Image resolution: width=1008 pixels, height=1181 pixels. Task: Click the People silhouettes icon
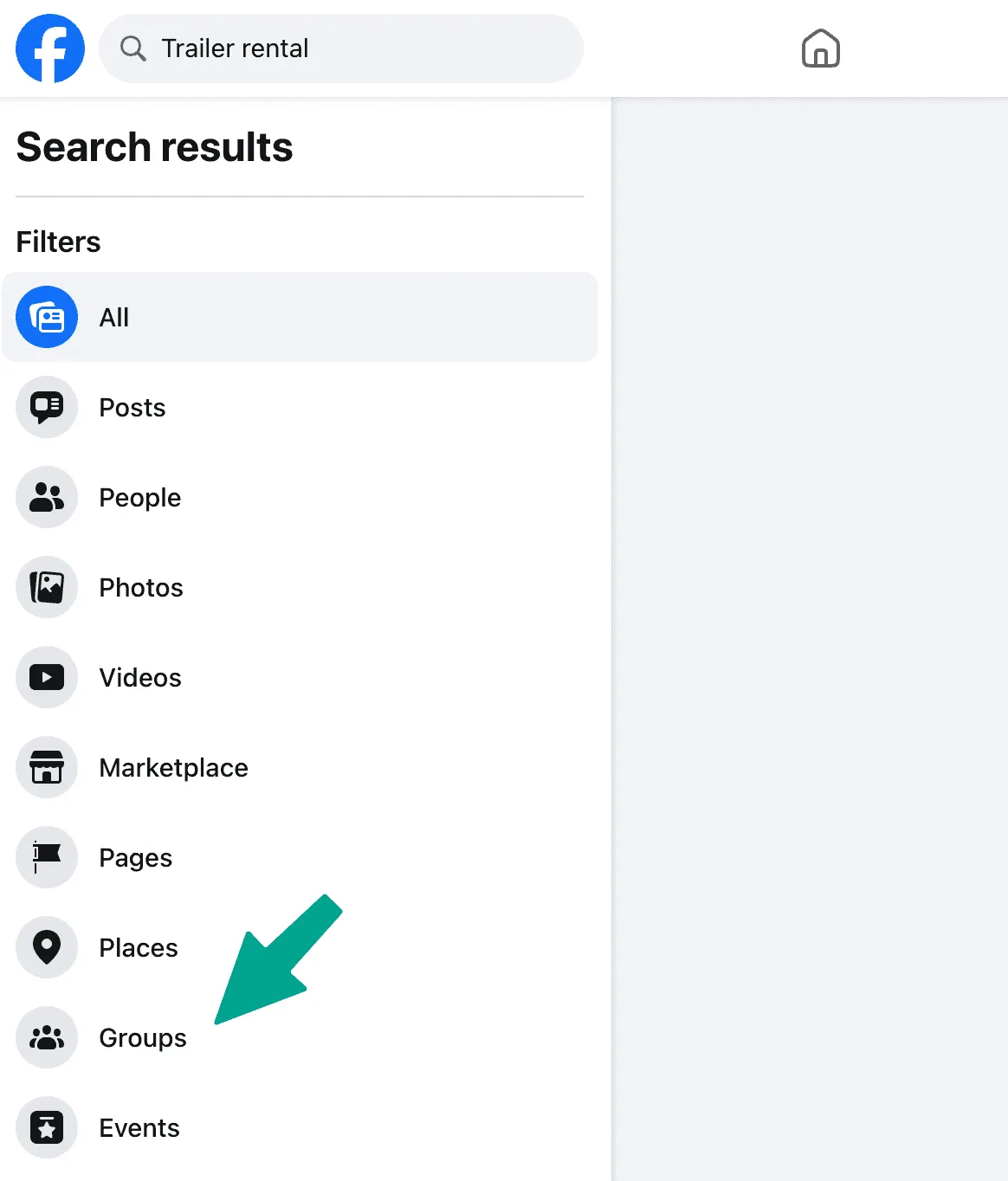click(47, 498)
